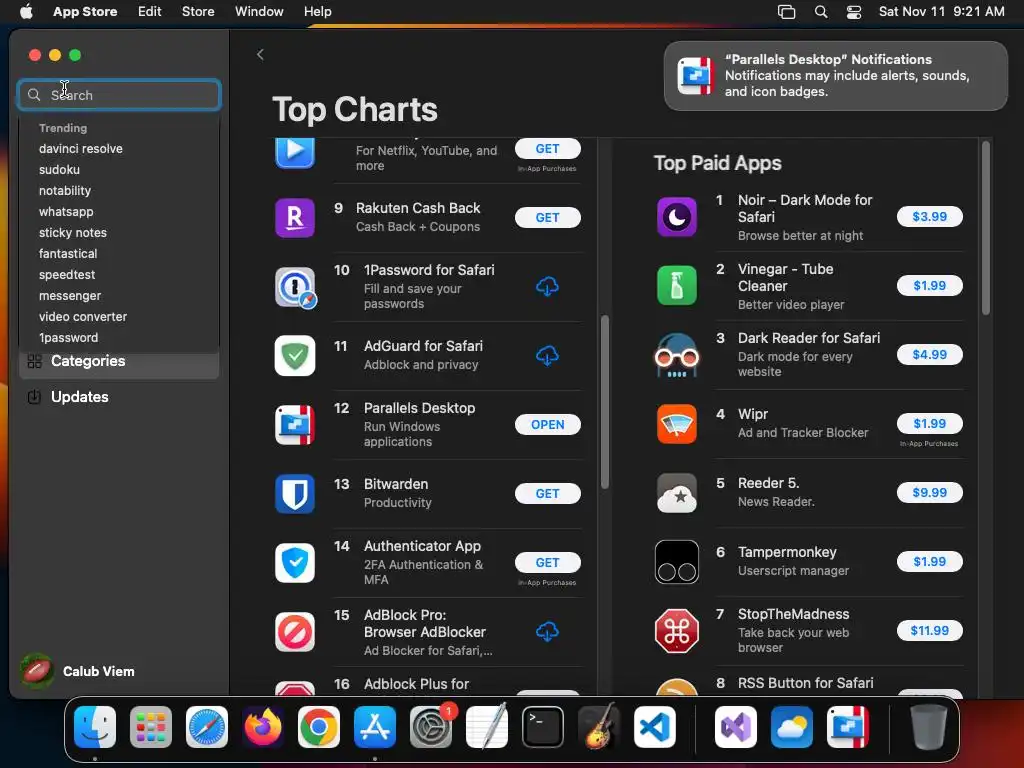The width and height of the screenshot is (1024, 768).
Task: Open the AdGuard for Safari app icon
Action: tap(295, 355)
